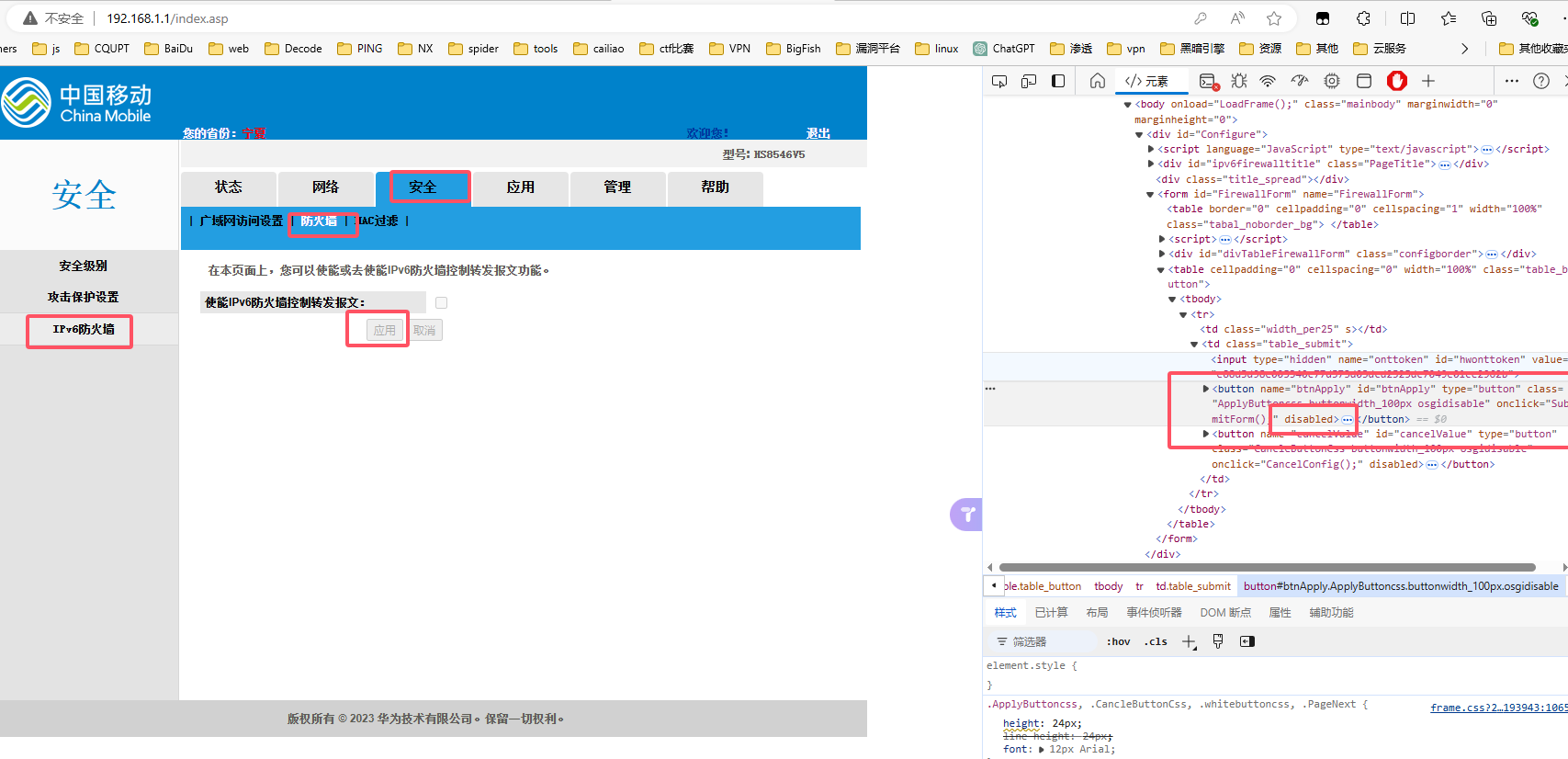
Task: Open browser essentials heartbeat icon
Action: [1530, 18]
